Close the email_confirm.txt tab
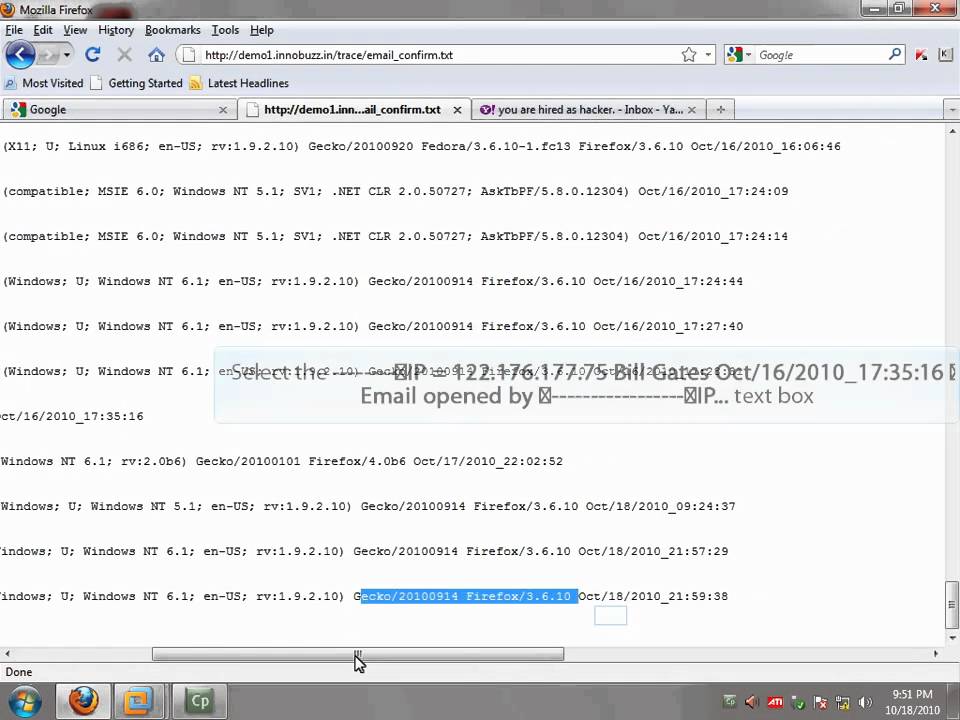 (457, 110)
